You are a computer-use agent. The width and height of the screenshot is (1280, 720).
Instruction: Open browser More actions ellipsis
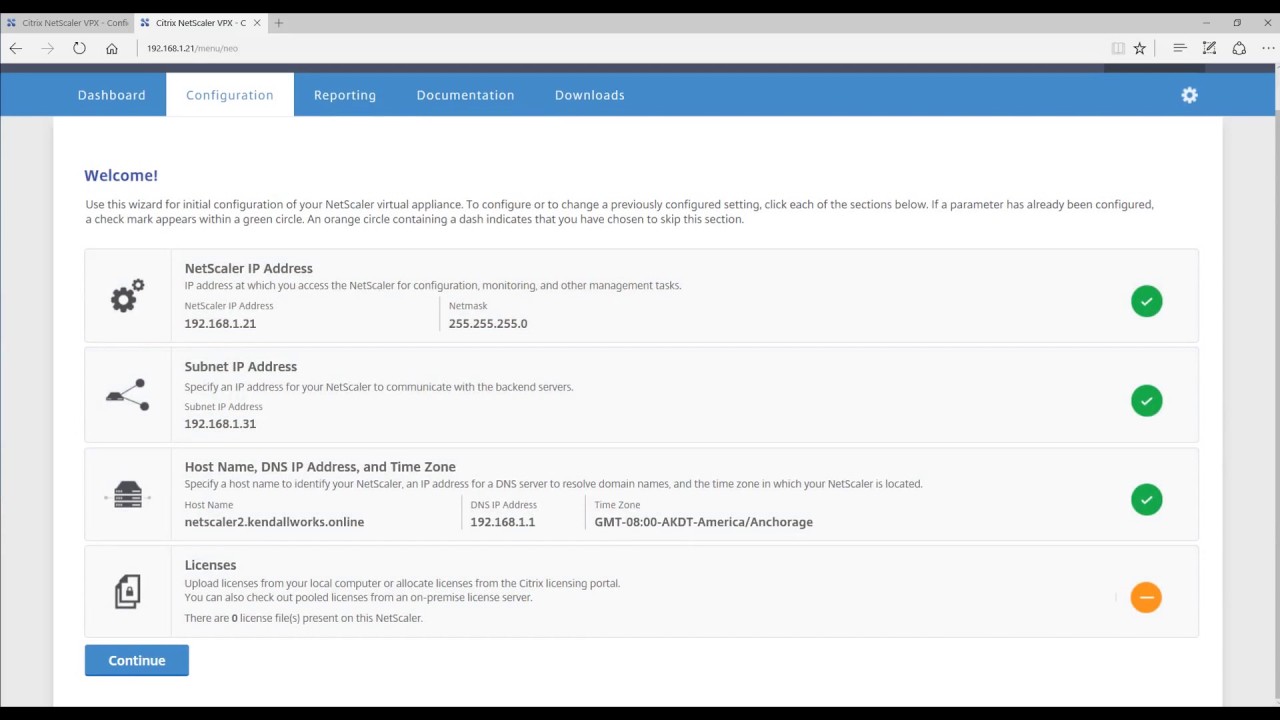pyautogui.click(x=1268, y=48)
